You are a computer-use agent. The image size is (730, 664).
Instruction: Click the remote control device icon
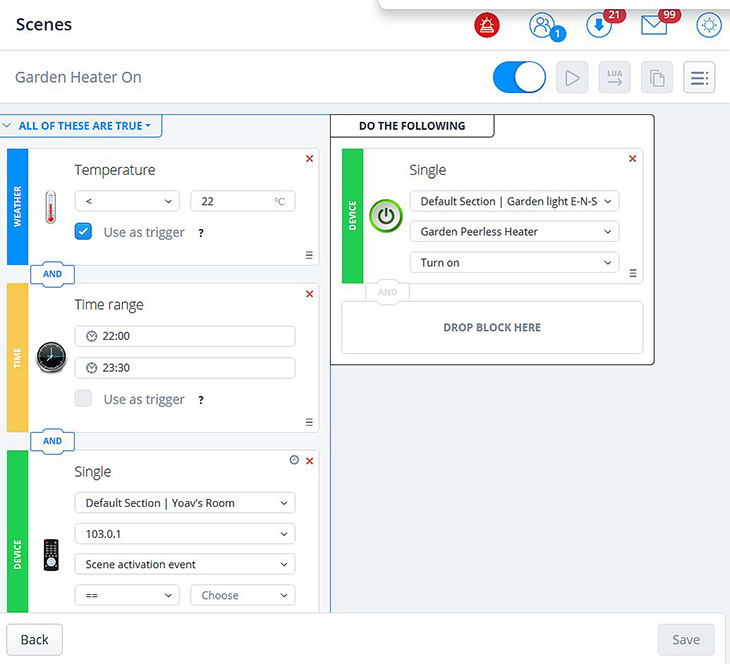(51, 555)
